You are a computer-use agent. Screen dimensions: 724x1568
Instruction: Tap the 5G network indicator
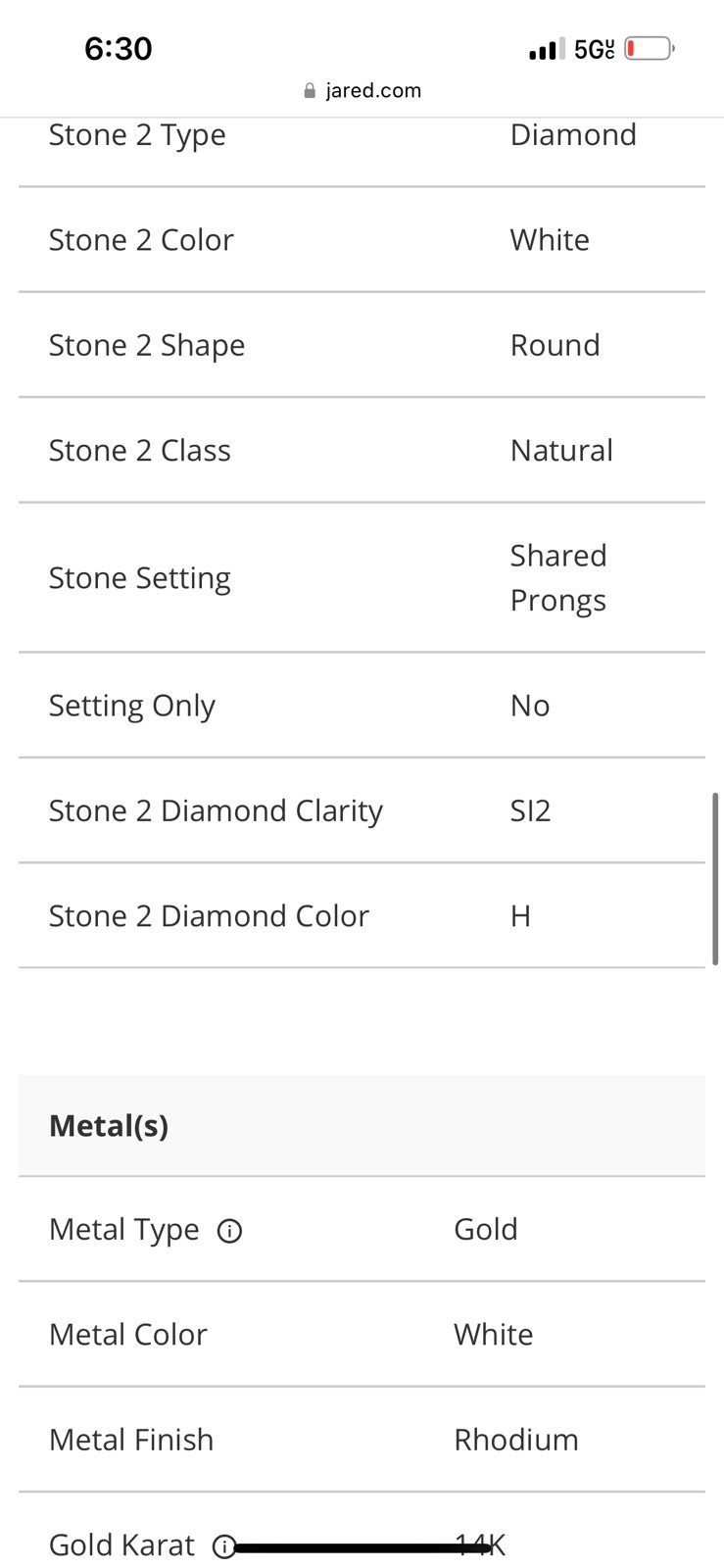point(594,49)
